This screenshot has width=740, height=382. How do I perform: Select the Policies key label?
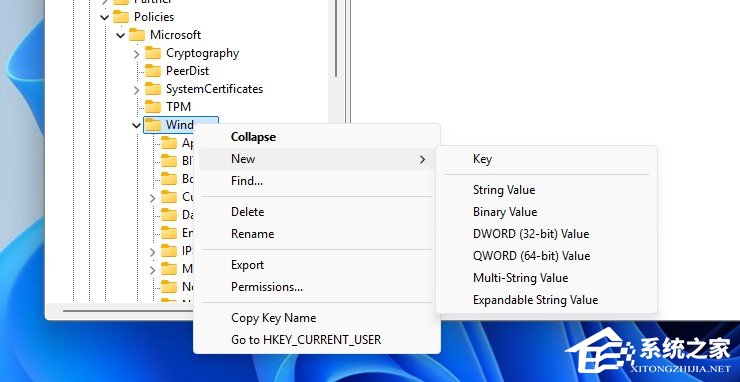(154, 17)
